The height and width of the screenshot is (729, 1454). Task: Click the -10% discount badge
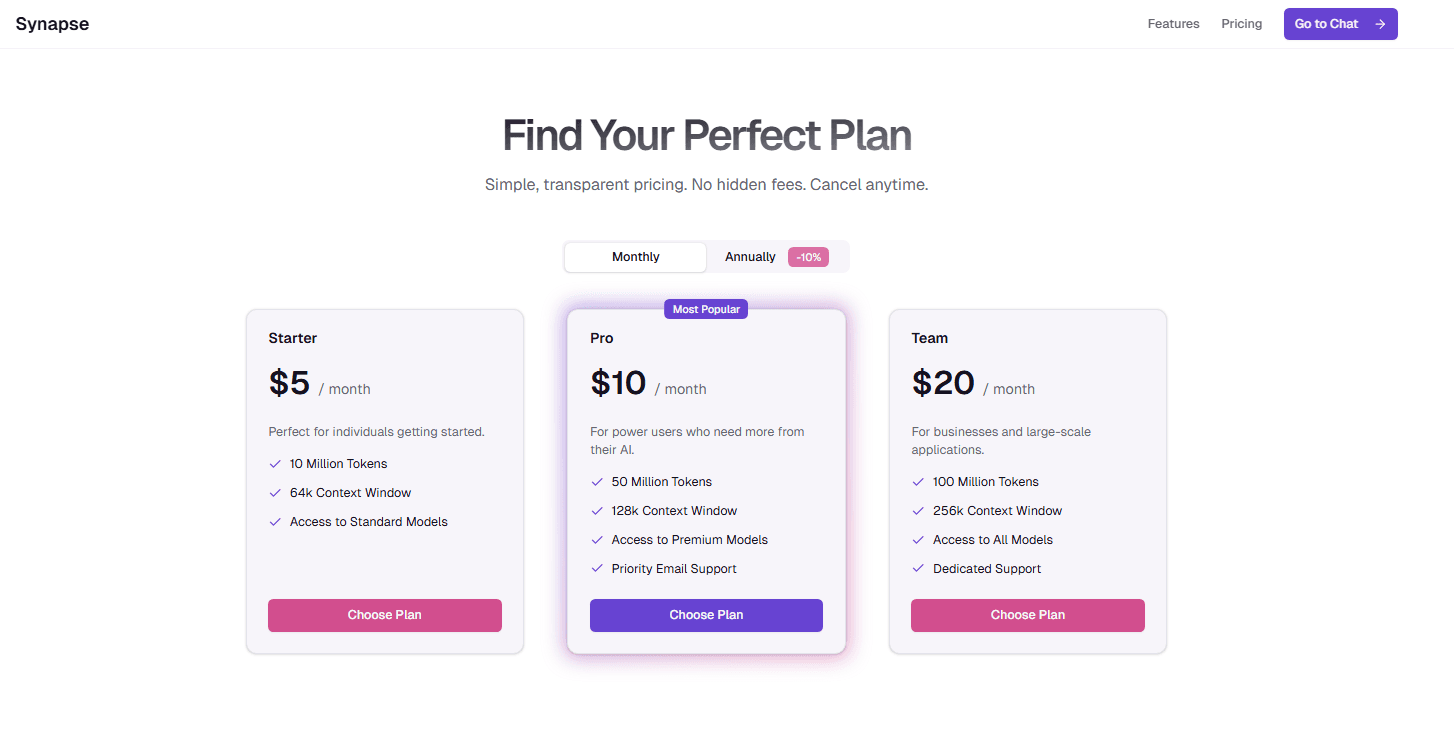[x=808, y=257]
